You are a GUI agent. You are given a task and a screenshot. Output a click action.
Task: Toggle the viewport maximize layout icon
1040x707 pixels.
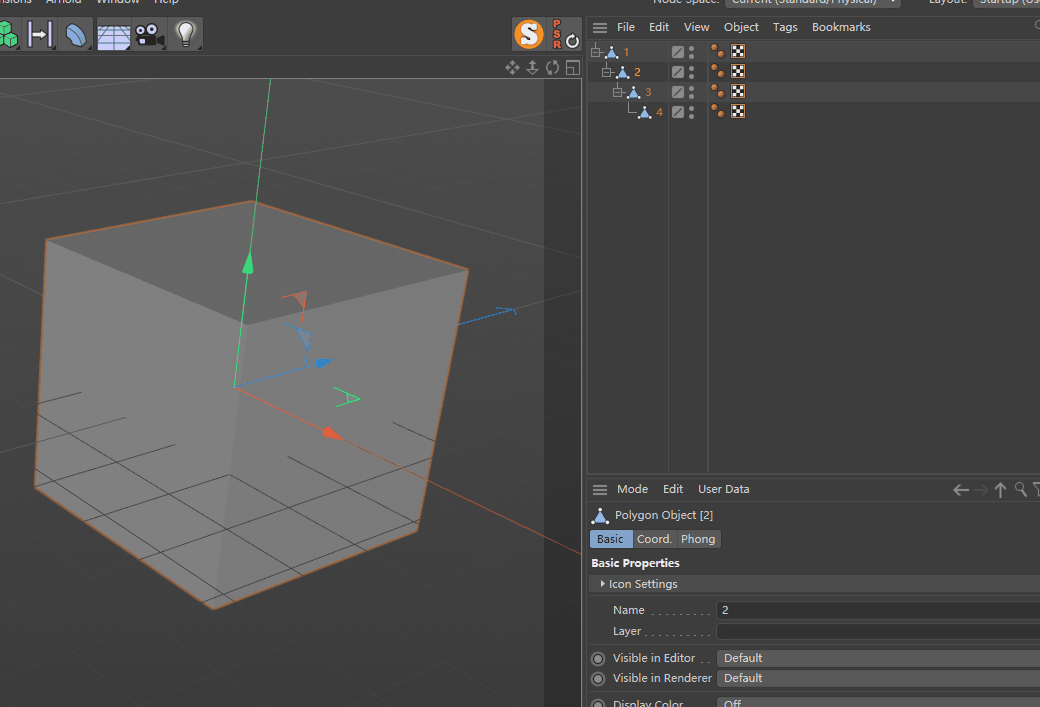573,68
